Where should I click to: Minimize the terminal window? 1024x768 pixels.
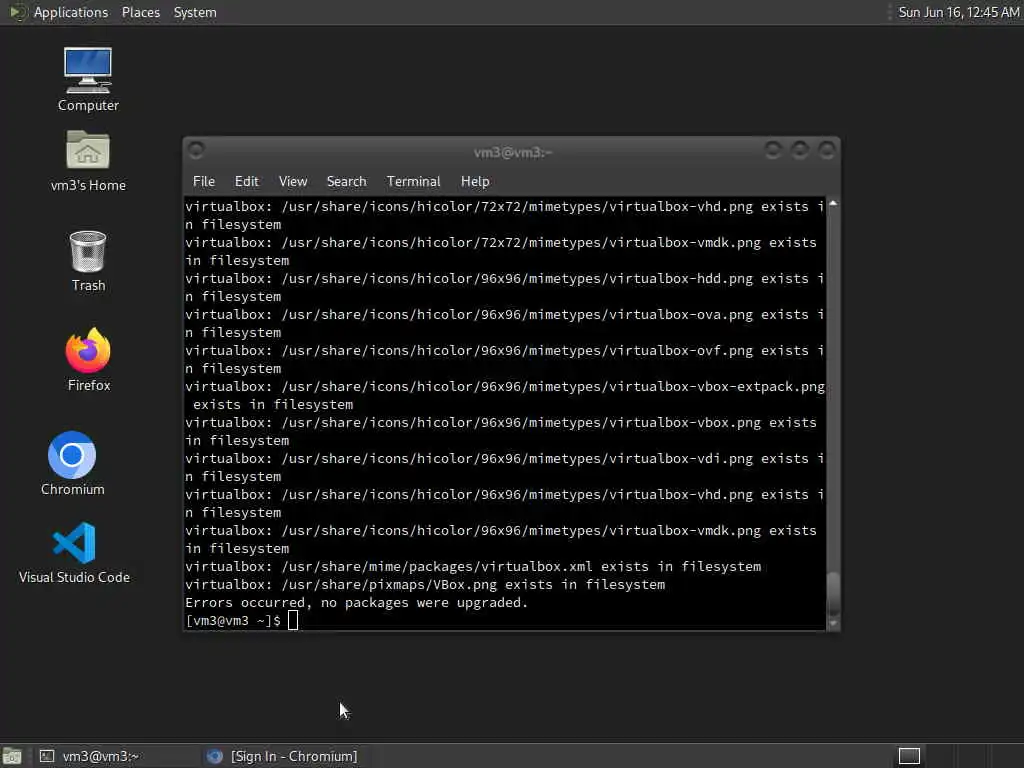click(x=773, y=151)
